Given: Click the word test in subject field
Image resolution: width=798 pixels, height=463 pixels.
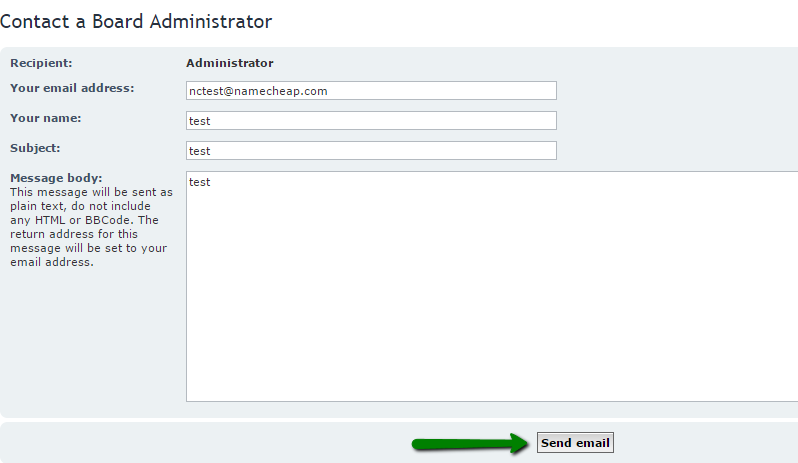Looking at the screenshot, I should [x=200, y=151].
